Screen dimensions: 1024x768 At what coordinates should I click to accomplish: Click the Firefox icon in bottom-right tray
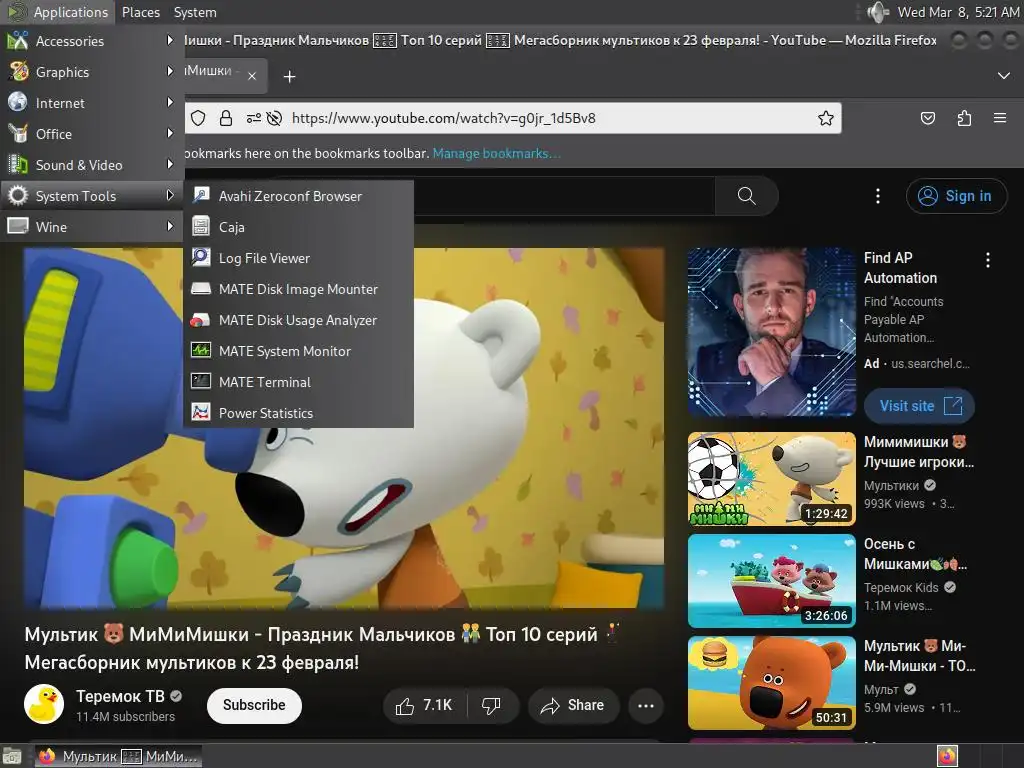click(x=948, y=756)
